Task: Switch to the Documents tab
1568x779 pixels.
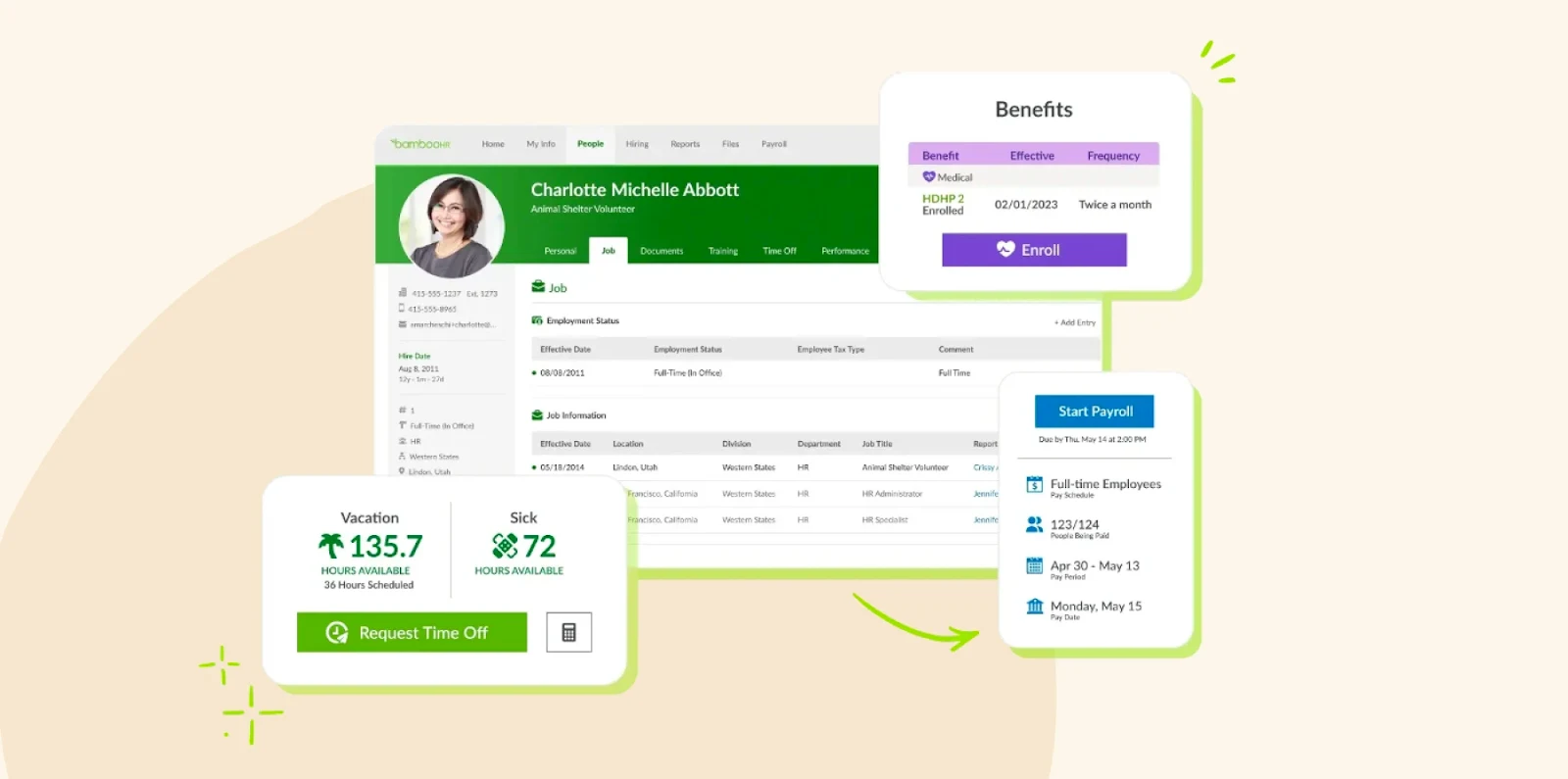Action: point(661,252)
